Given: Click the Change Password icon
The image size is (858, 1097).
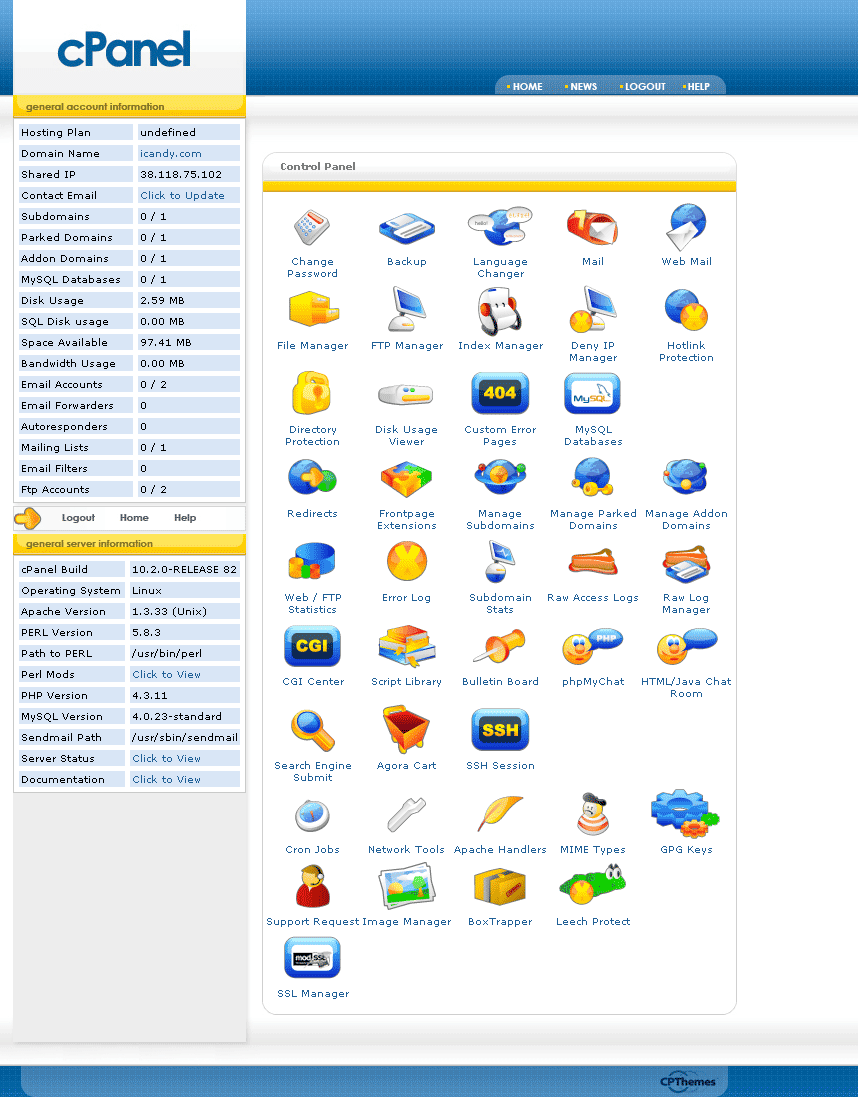Looking at the screenshot, I should 312,228.
